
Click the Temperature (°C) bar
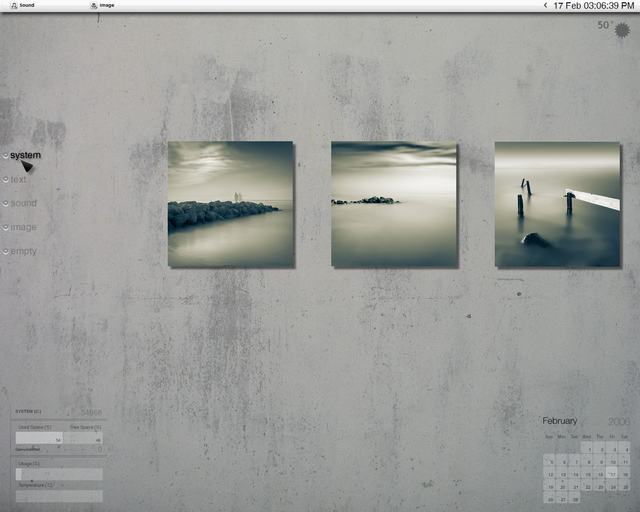coord(59,496)
